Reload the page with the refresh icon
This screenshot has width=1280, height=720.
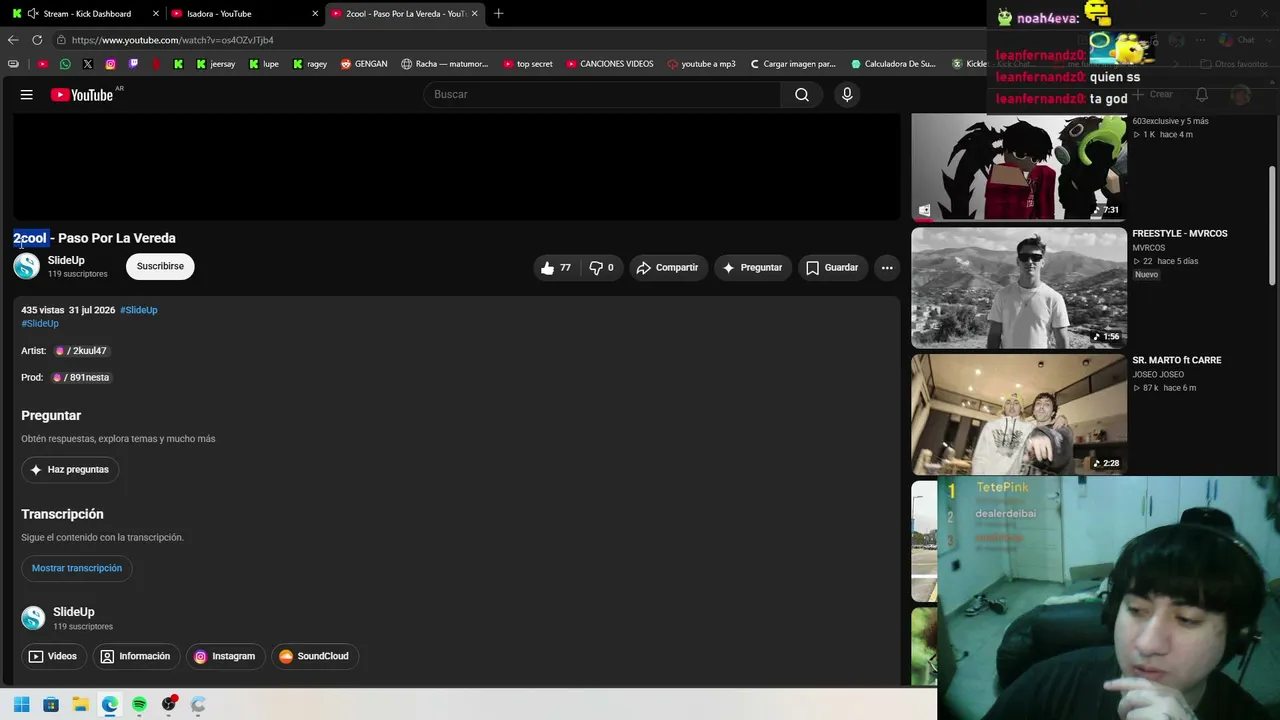[37, 40]
